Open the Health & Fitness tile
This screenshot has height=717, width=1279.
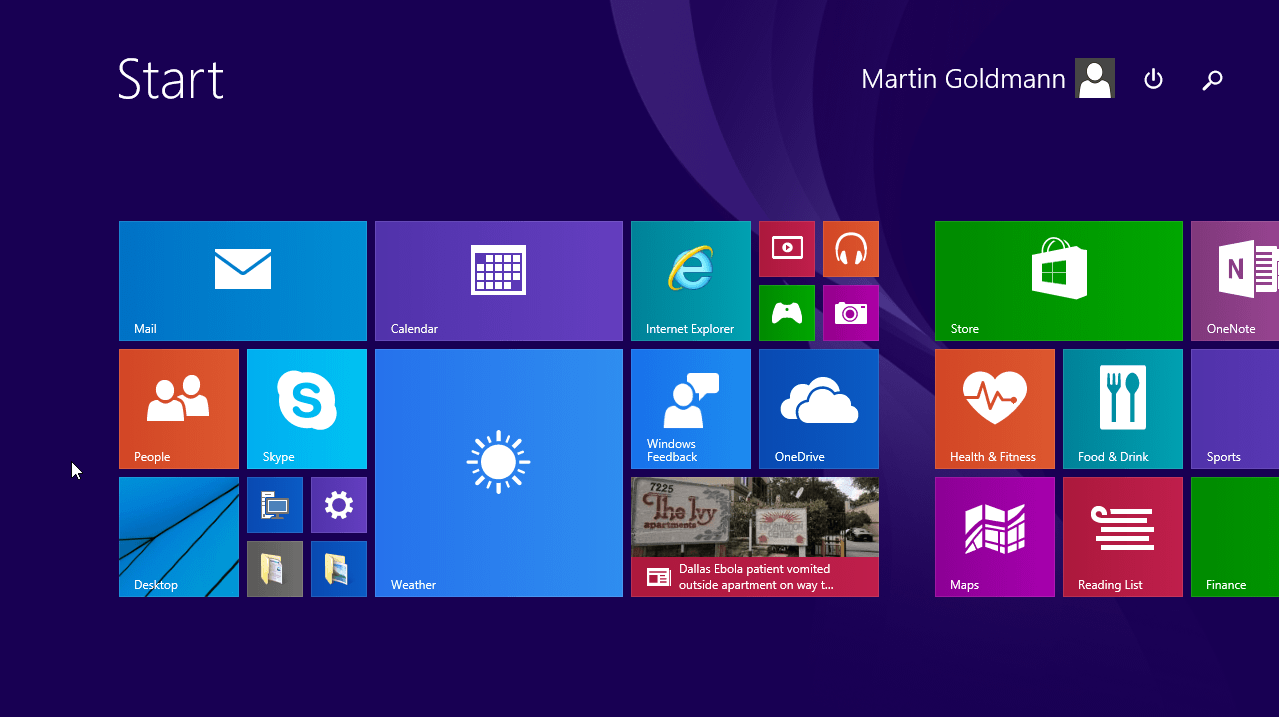click(994, 408)
